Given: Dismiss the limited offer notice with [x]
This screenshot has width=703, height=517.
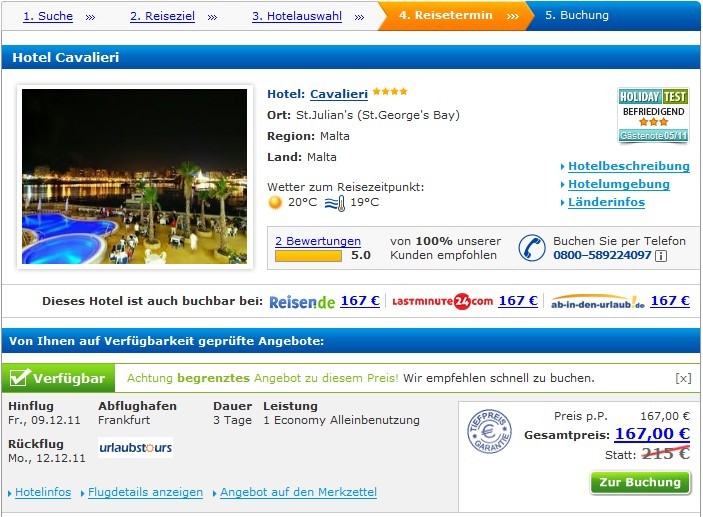Looking at the screenshot, I should [x=683, y=378].
